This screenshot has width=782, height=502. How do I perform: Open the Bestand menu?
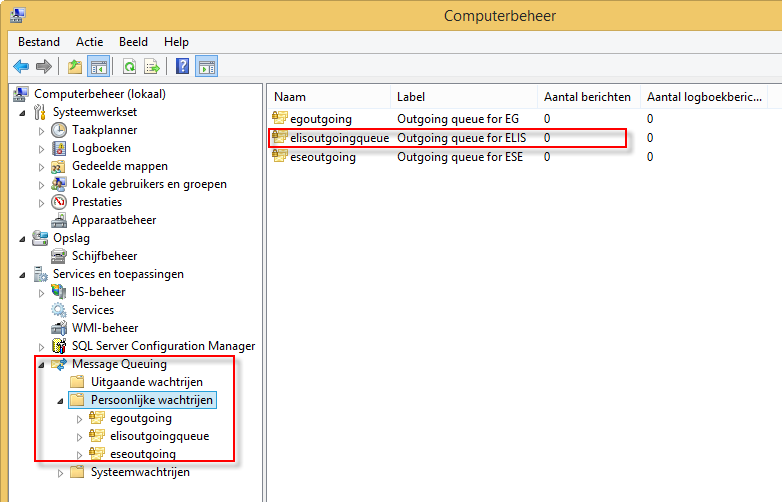click(x=39, y=42)
